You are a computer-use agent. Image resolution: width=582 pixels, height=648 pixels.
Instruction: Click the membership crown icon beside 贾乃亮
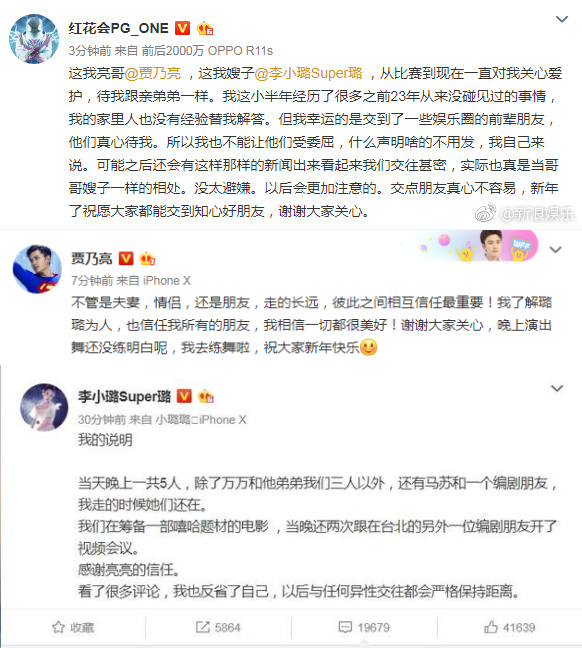147,258
